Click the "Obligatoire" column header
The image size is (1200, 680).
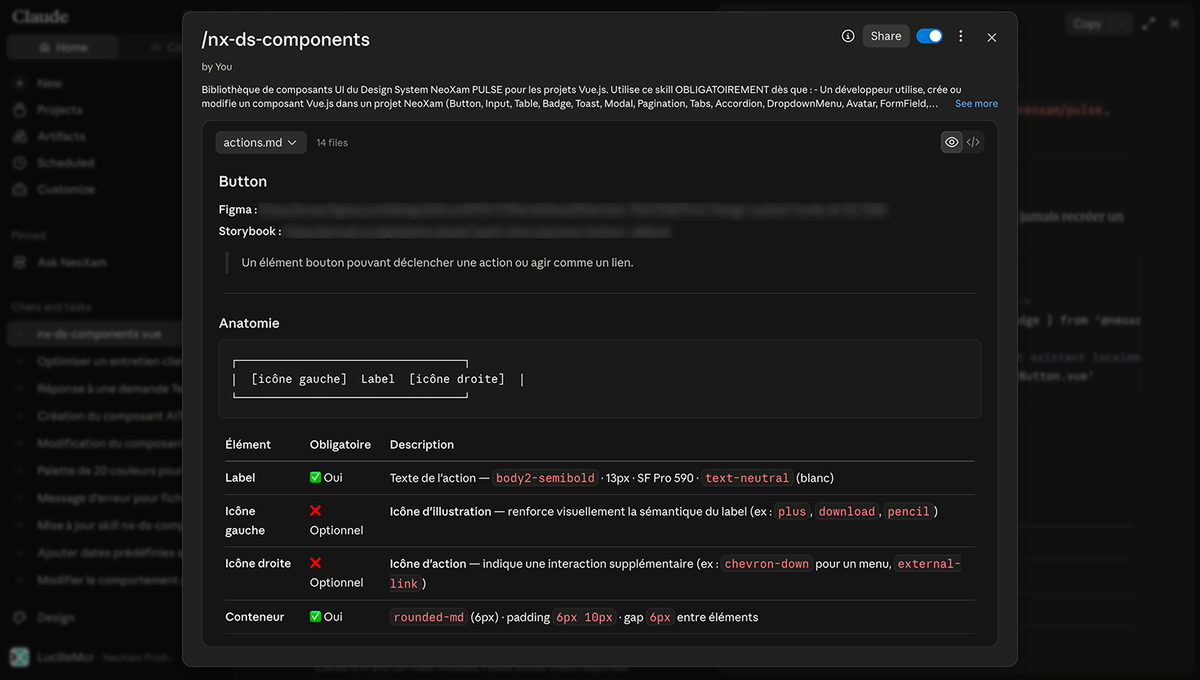340,444
